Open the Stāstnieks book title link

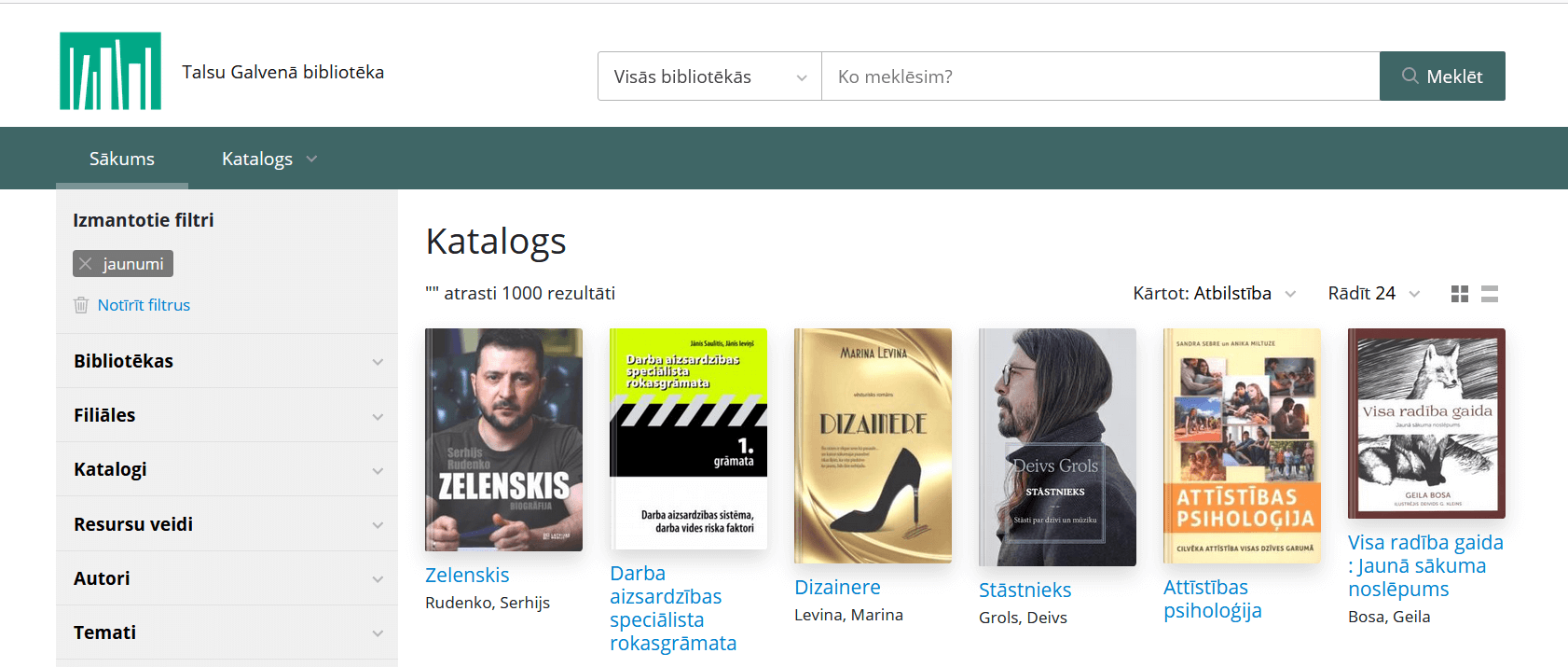[x=1025, y=590]
